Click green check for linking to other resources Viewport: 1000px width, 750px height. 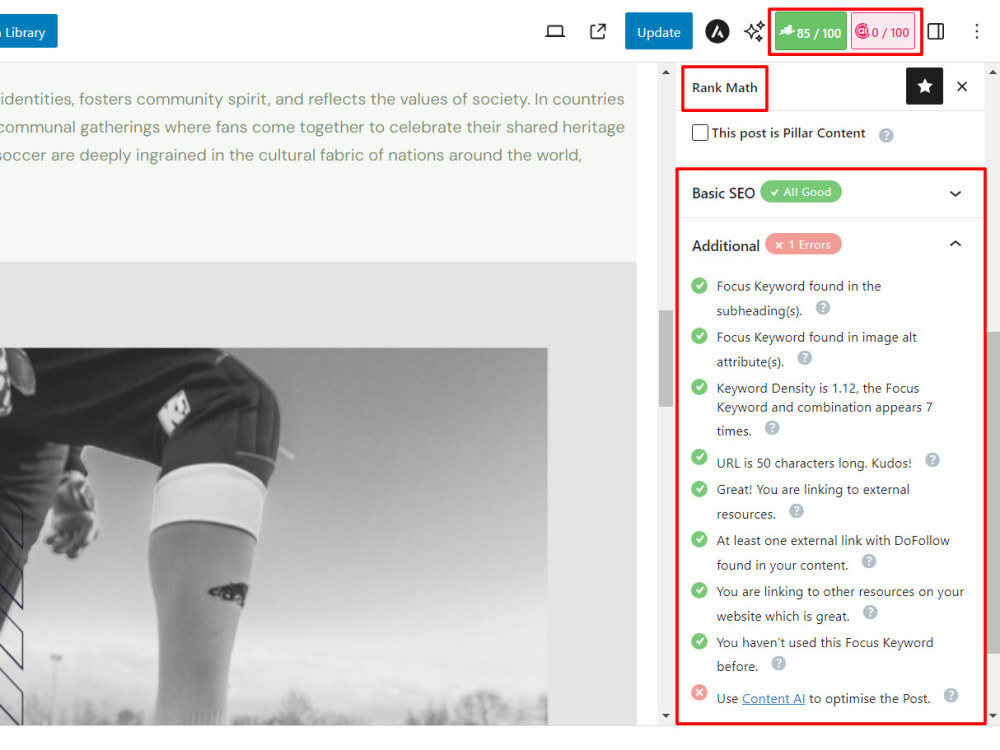(699, 591)
